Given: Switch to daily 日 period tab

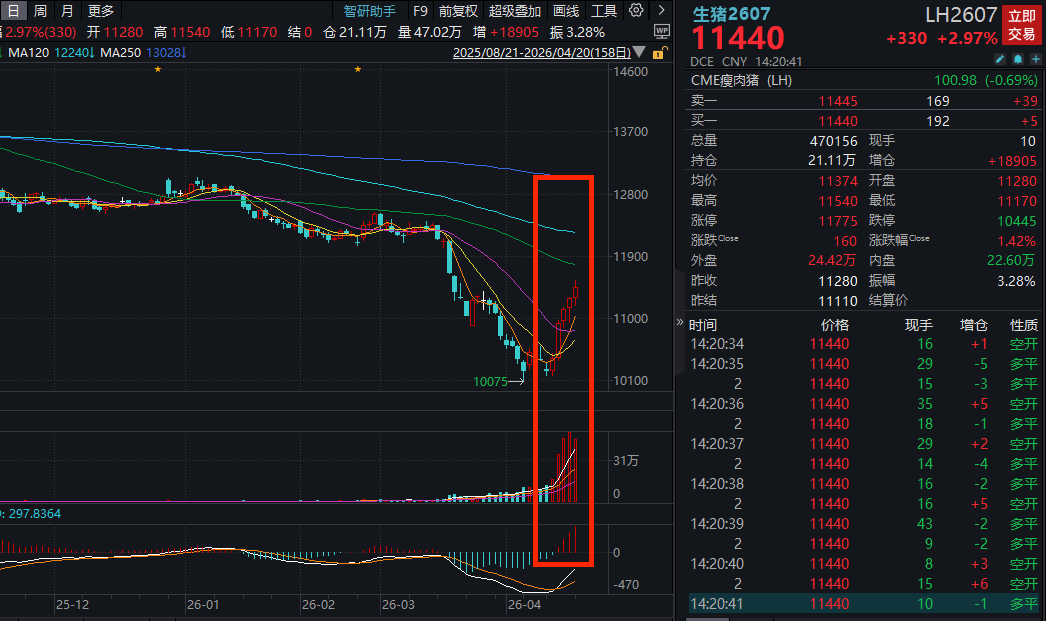Looking at the screenshot, I should point(13,11).
